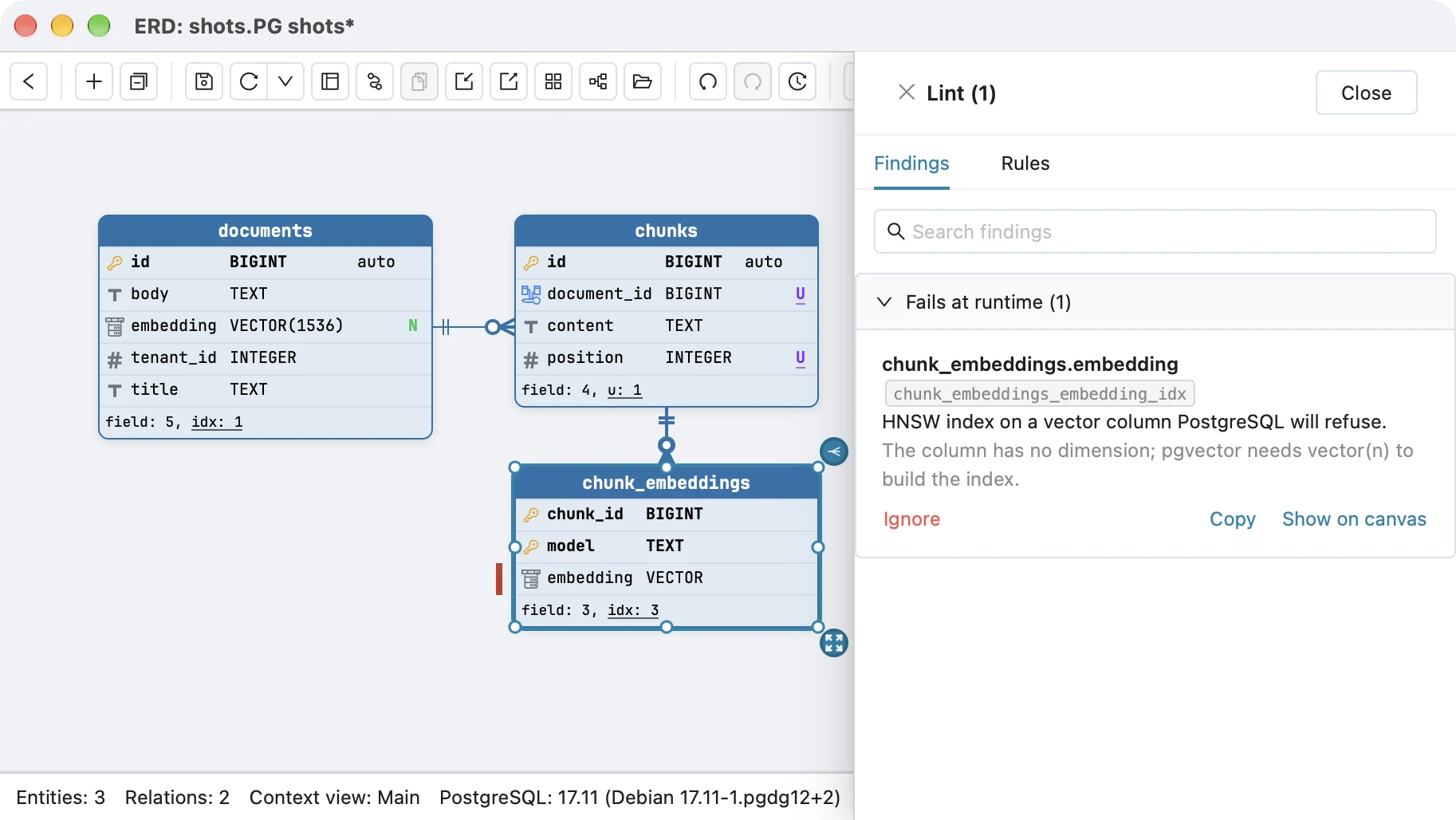The height and width of the screenshot is (820, 1456).
Task: Select the documents table header
Action: click(x=266, y=231)
